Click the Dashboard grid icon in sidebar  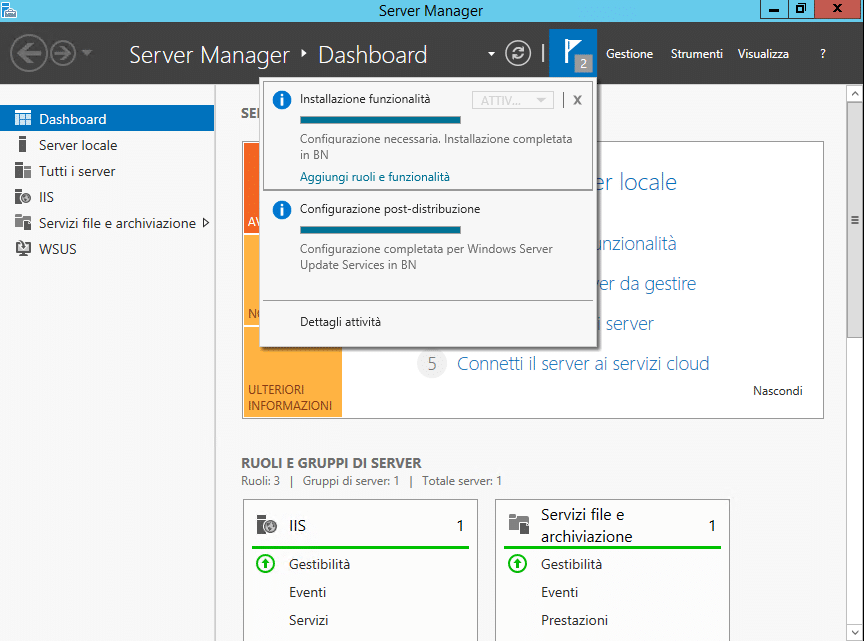point(23,118)
